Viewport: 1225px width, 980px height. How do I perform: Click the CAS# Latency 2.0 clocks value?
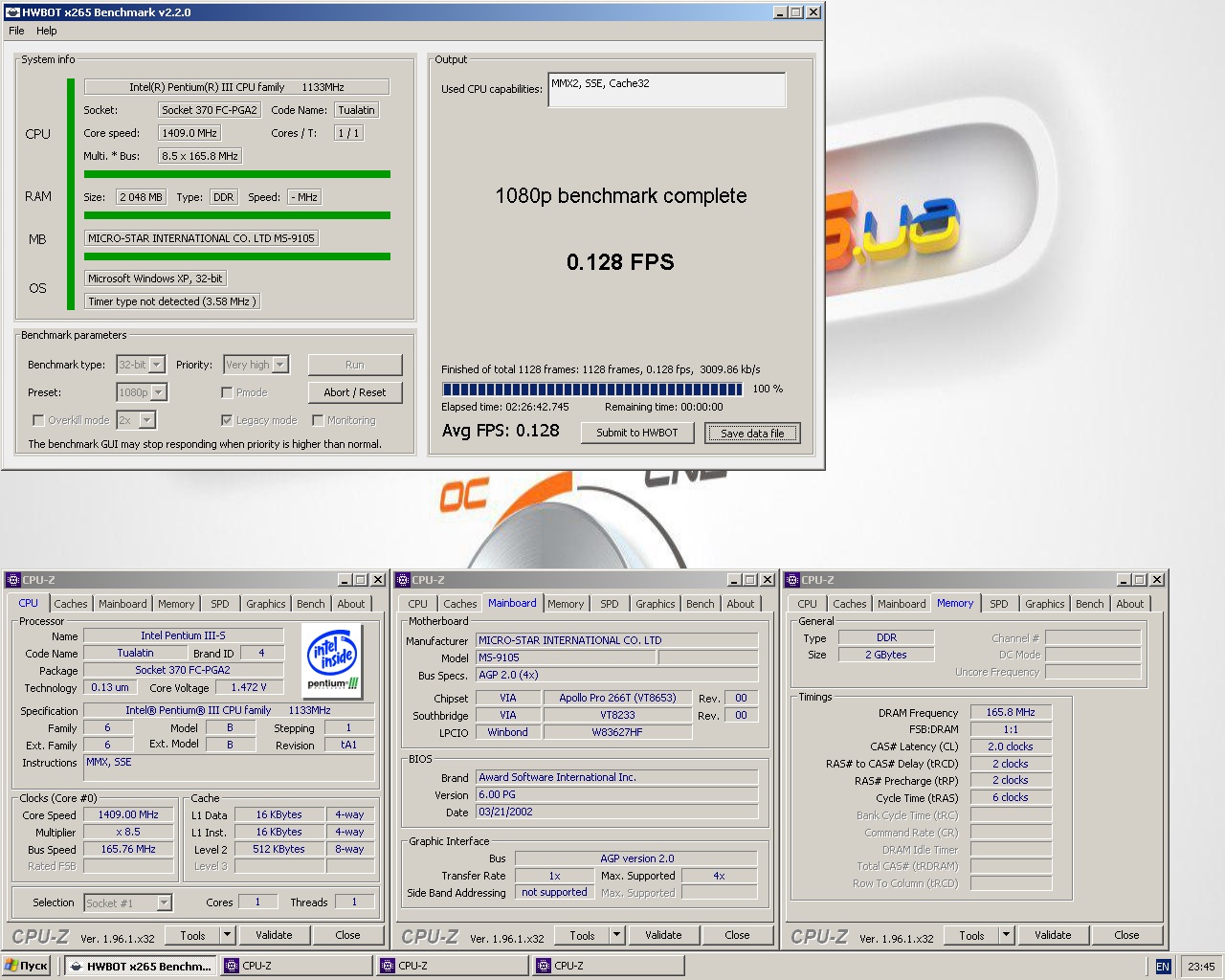(x=1011, y=746)
